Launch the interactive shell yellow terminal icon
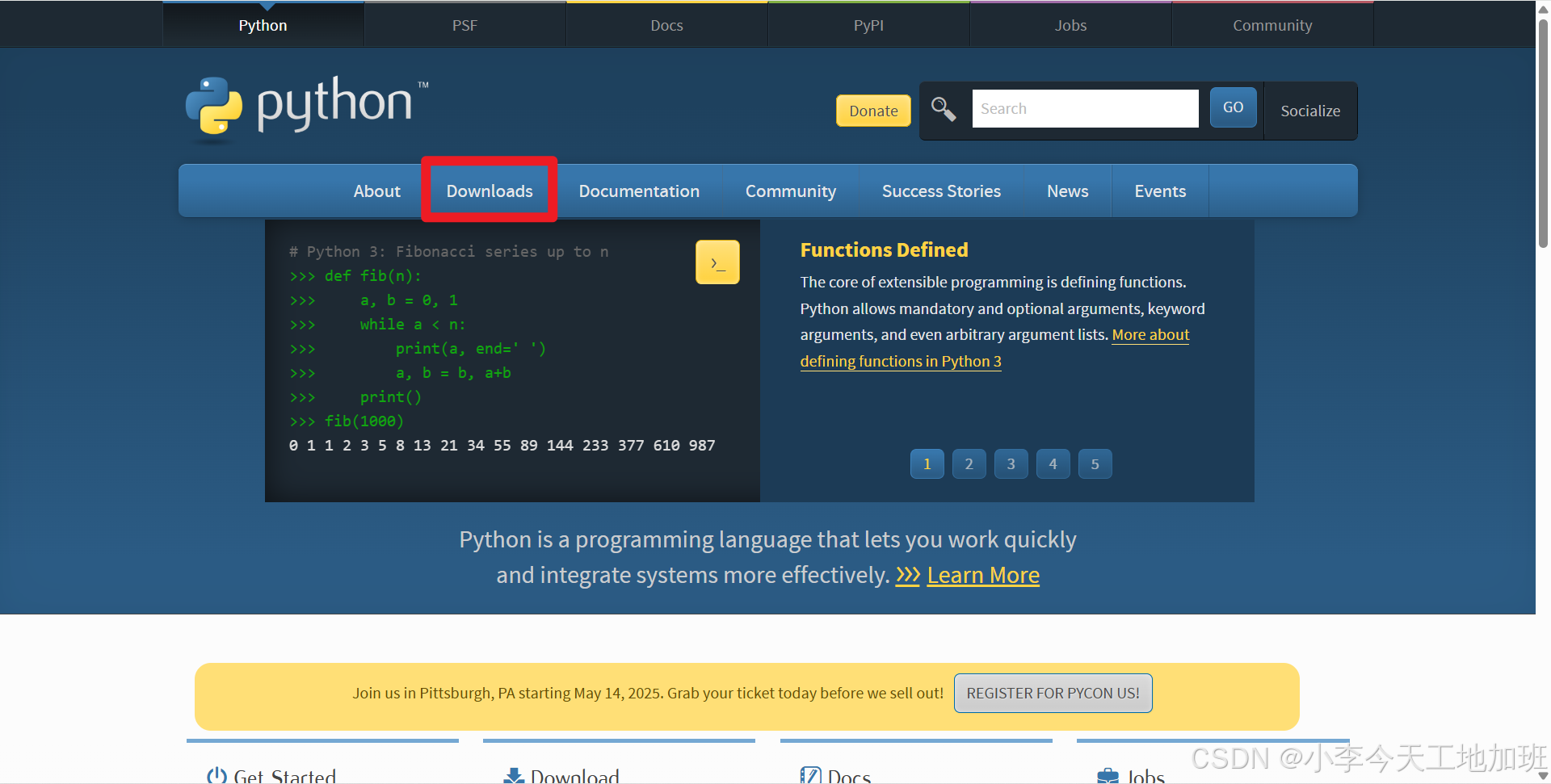The image size is (1551, 784). point(717,262)
